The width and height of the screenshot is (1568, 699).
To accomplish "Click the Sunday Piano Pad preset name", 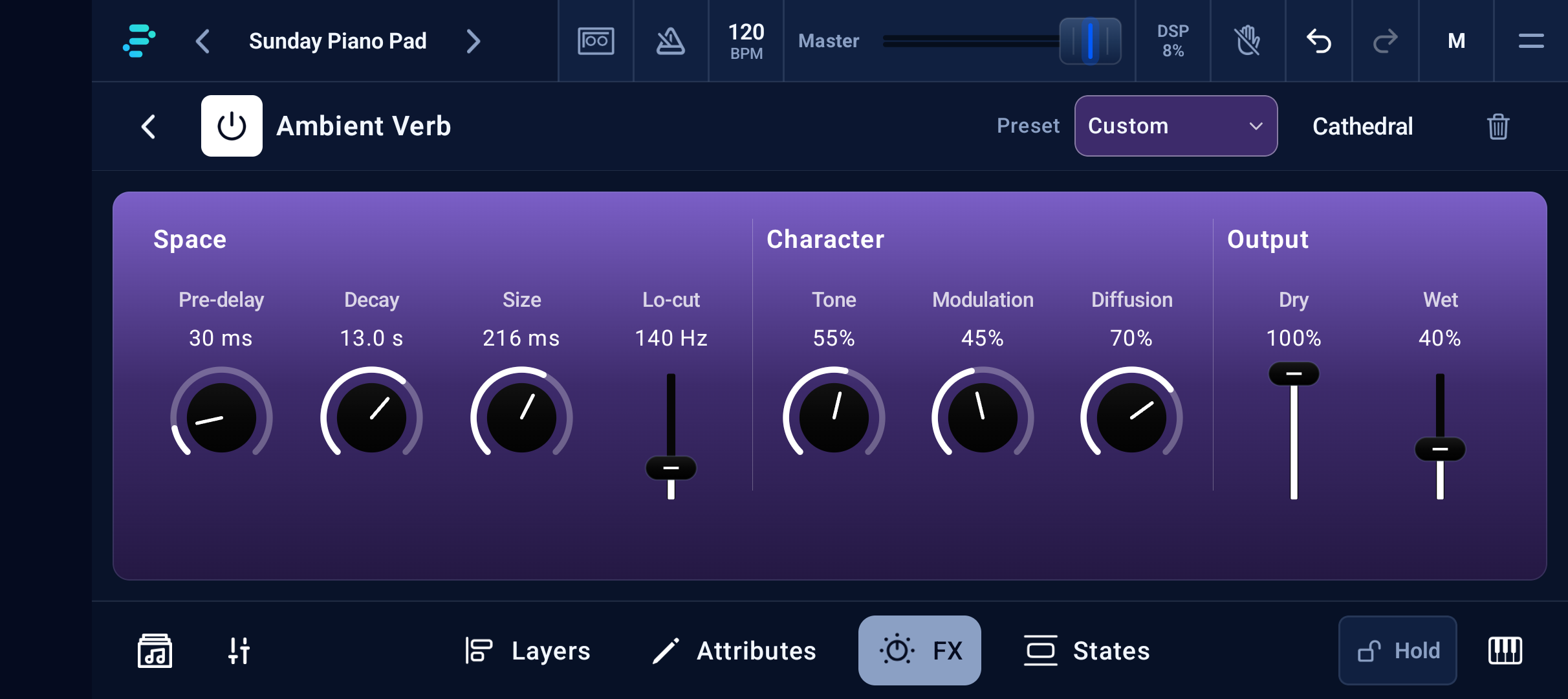I will pos(338,41).
